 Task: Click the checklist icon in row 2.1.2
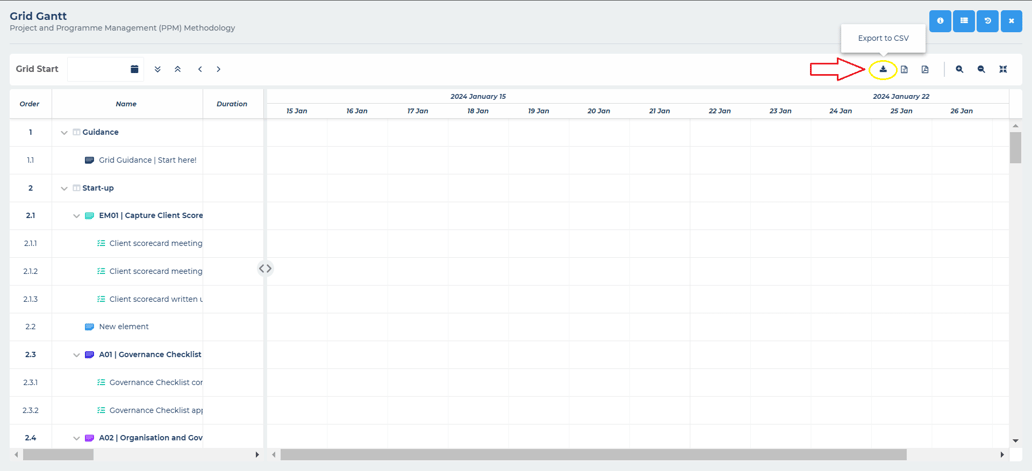[101, 271]
